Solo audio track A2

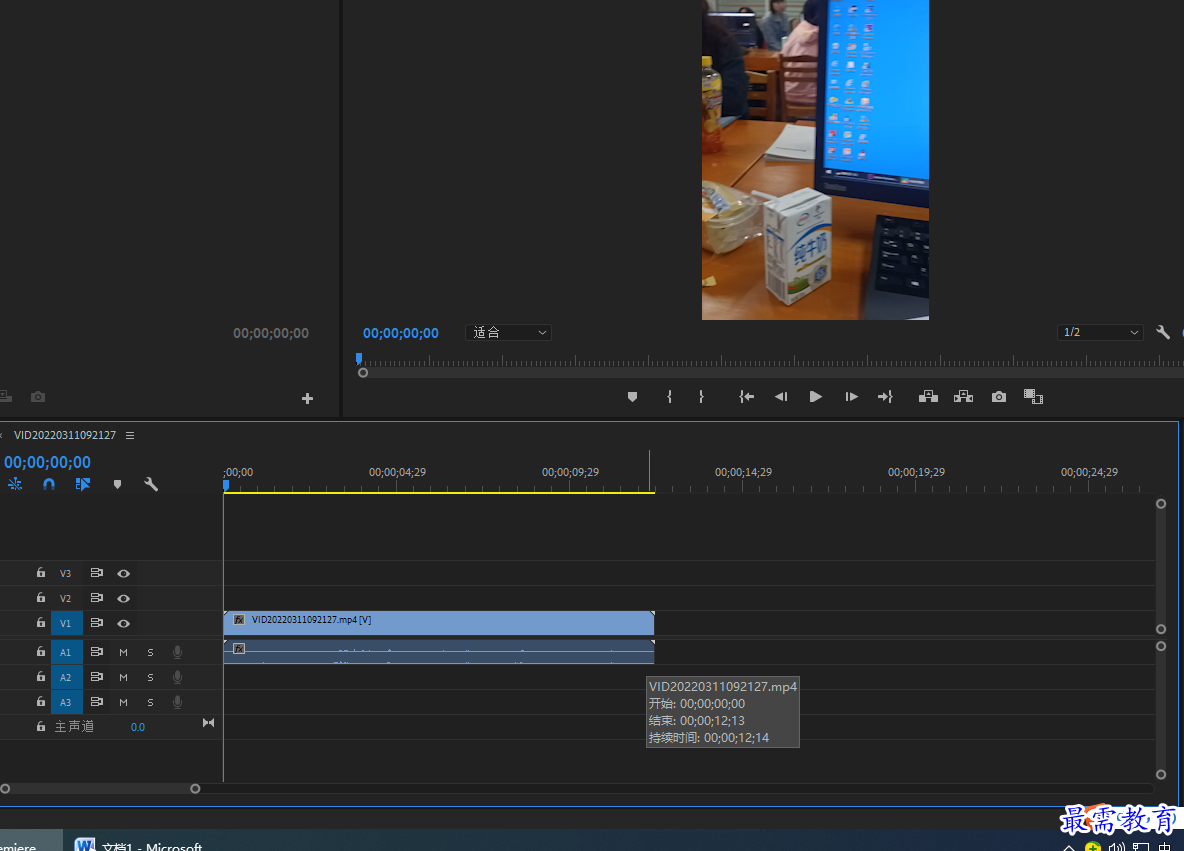[x=150, y=677]
